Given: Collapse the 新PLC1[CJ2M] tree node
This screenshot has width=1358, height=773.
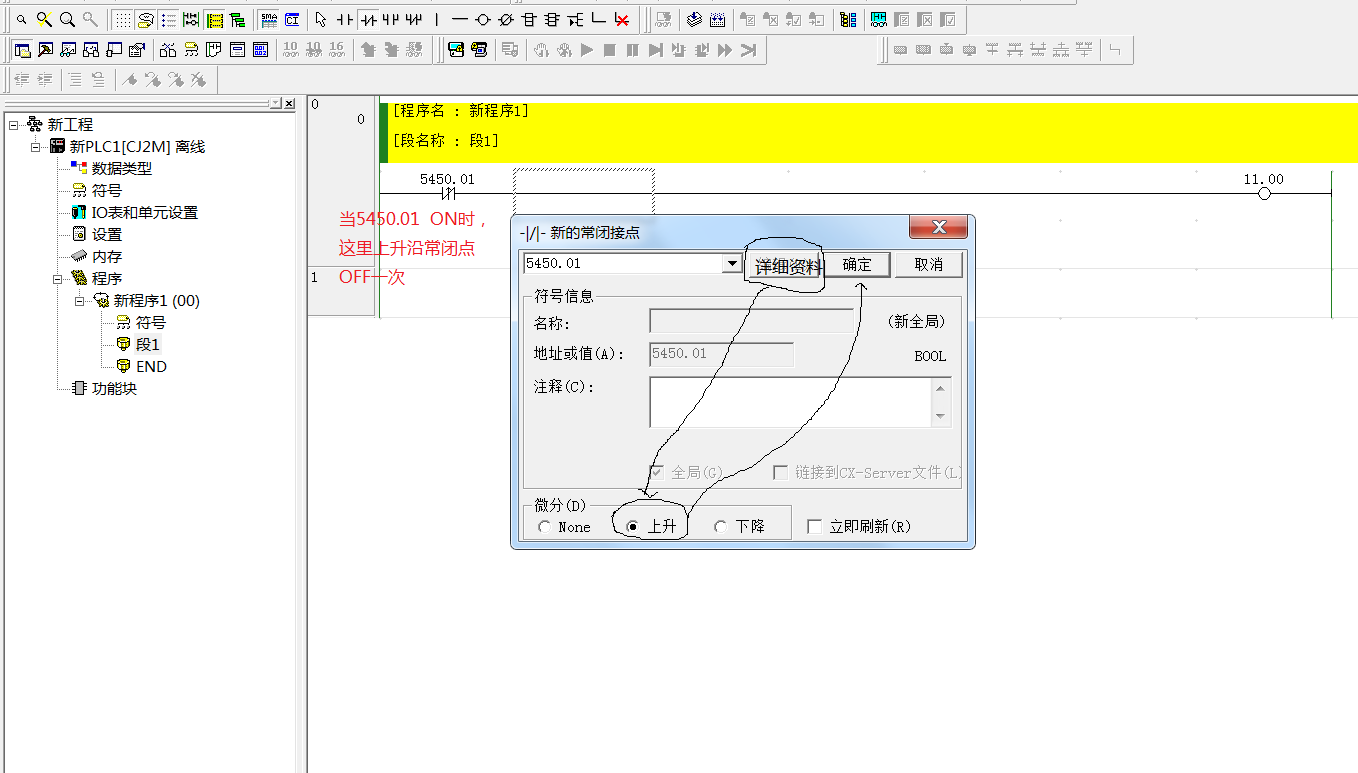Looking at the screenshot, I should point(36,147).
